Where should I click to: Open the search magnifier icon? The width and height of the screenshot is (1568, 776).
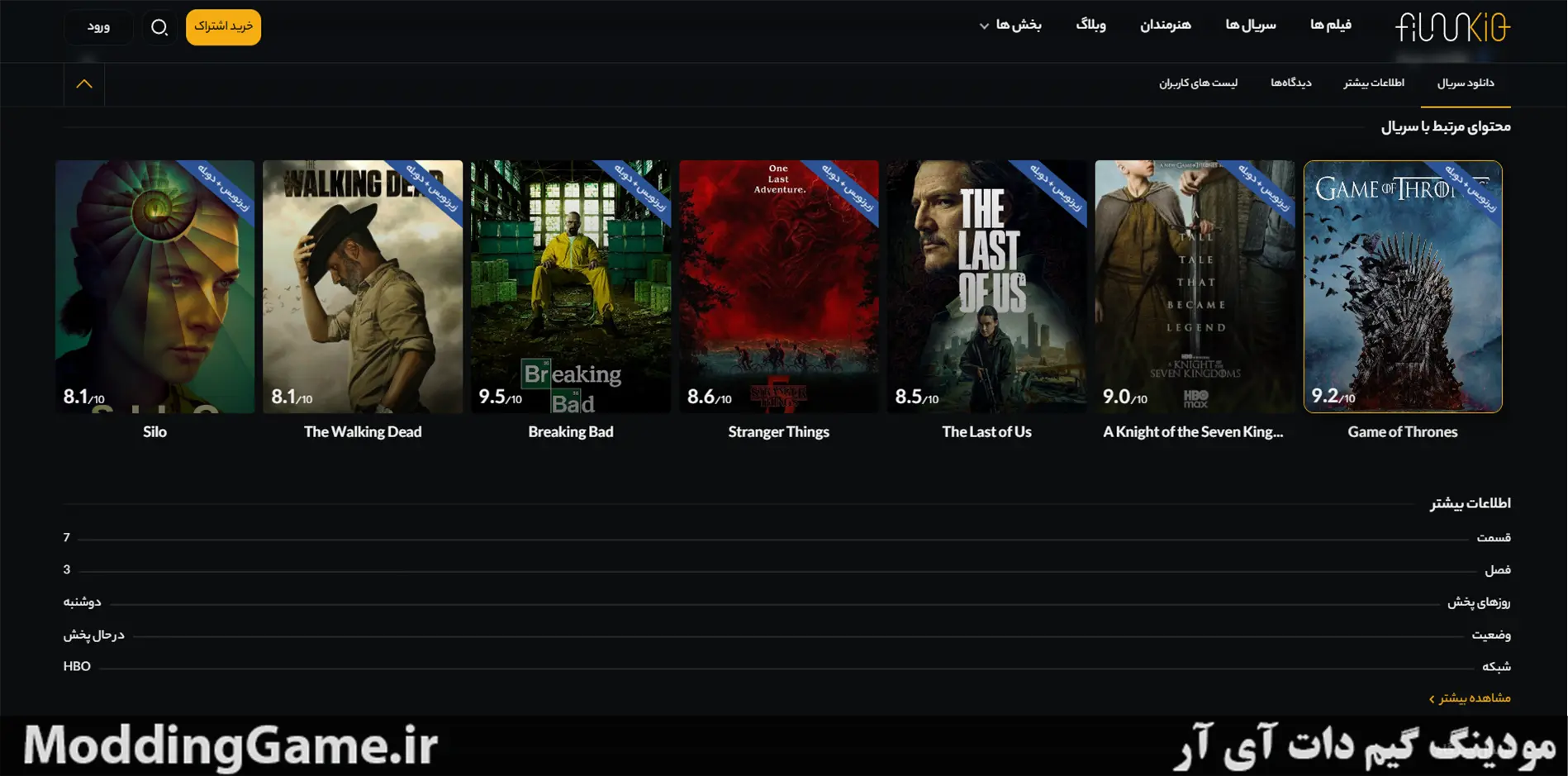click(x=159, y=27)
